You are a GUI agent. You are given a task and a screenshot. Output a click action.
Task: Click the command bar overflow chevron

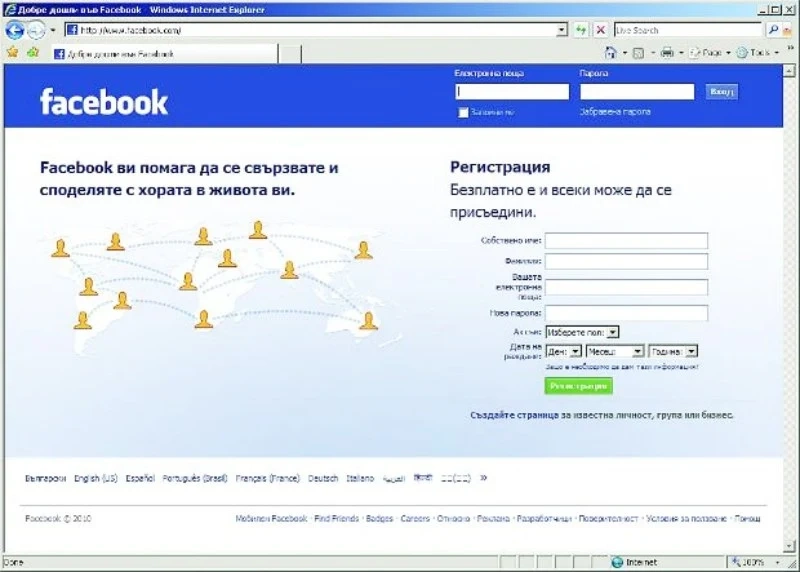coord(791,48)
